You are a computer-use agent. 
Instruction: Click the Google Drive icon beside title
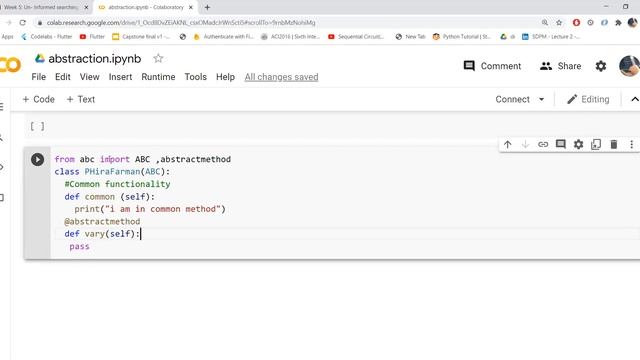(40, 58)
